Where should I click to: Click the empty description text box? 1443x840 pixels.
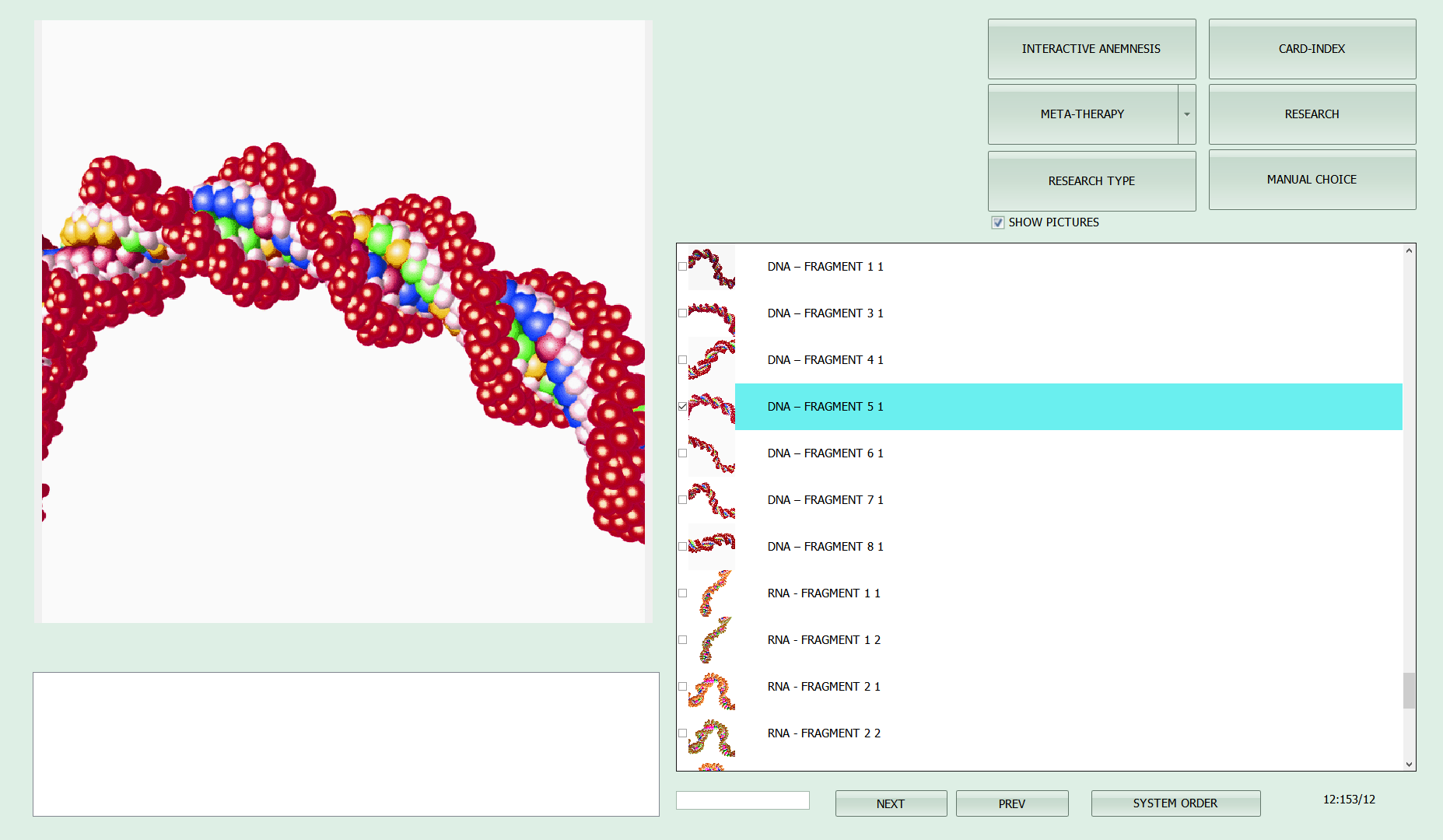coord(346,744)
